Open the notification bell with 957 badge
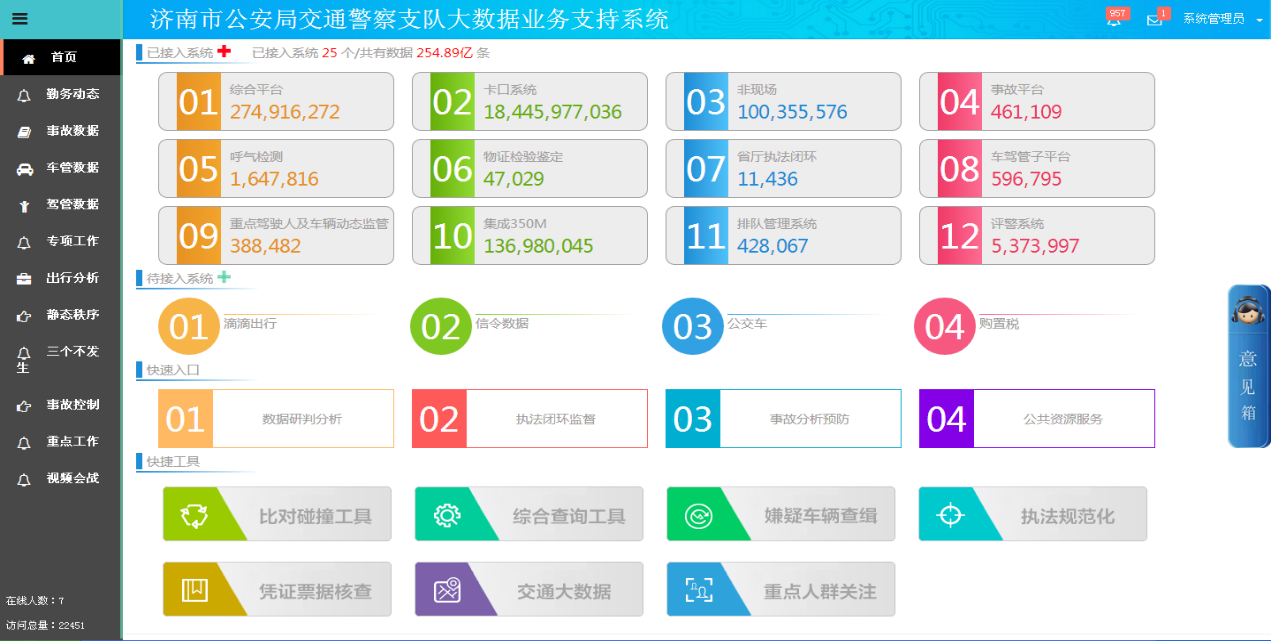The width and height of the screenshot is (1271, 641). [1114, 20]
